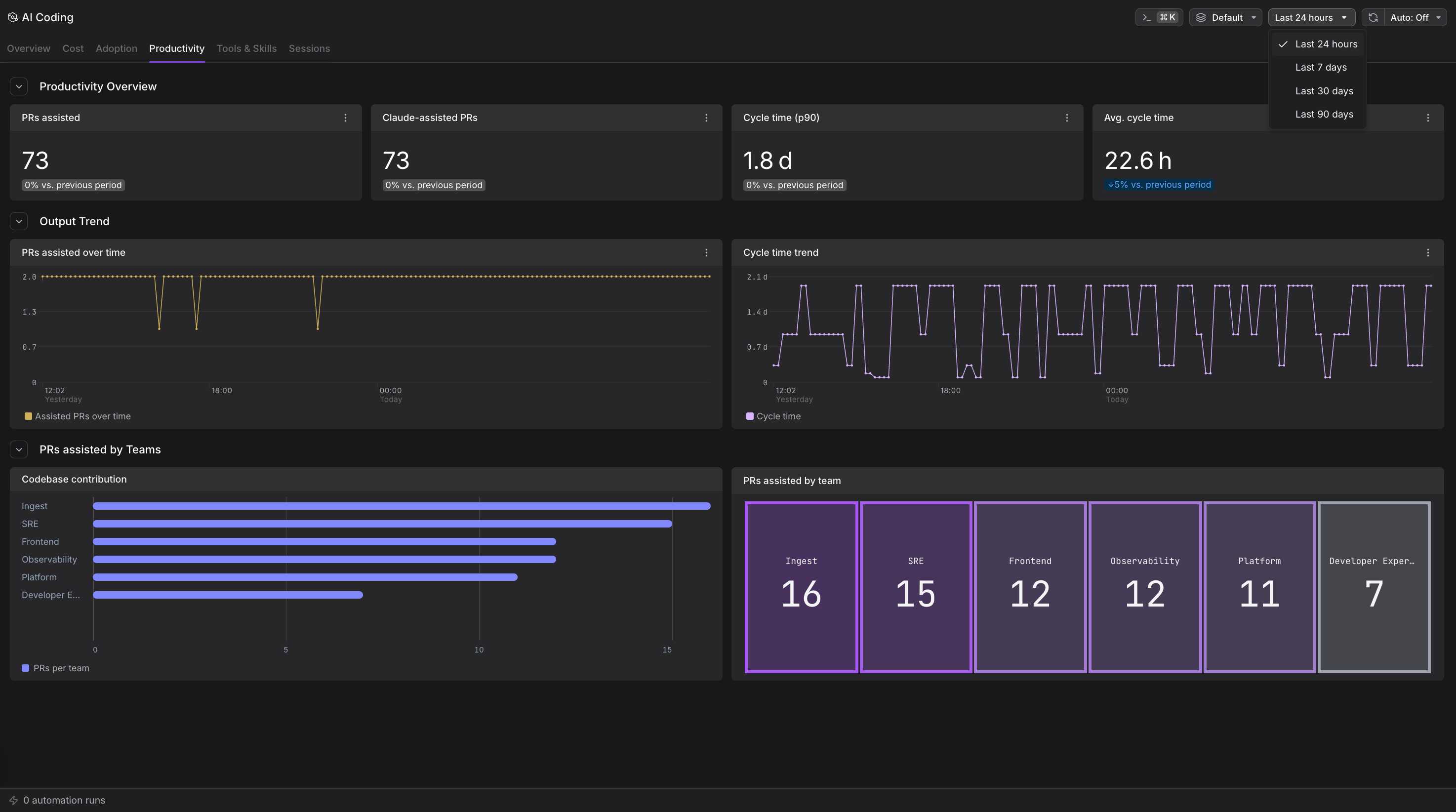Click the Developer Exper… 7 treemap tile

pyautogui.click(x=1374, y=587)
